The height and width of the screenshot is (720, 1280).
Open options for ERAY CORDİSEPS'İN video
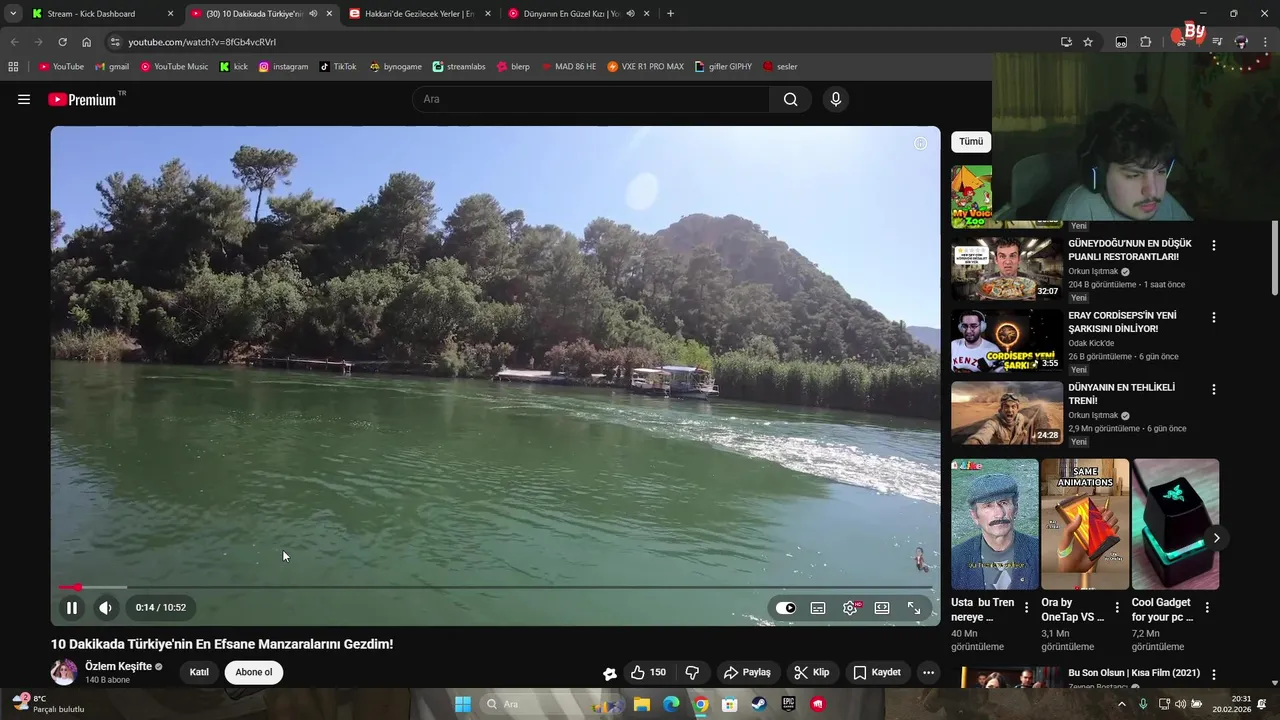click(x=1214, y=317)
